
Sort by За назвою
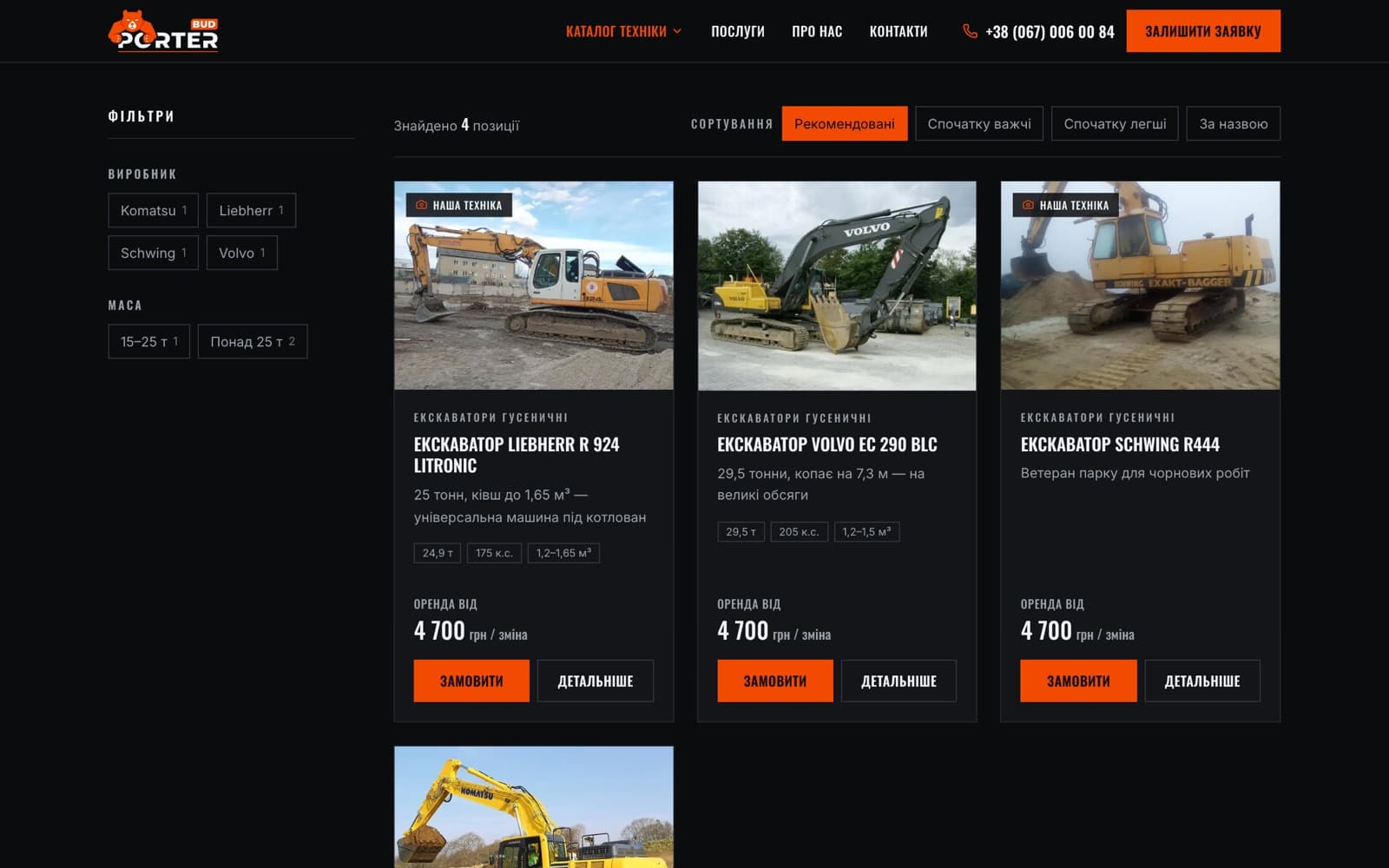[x=1234, y=123]
